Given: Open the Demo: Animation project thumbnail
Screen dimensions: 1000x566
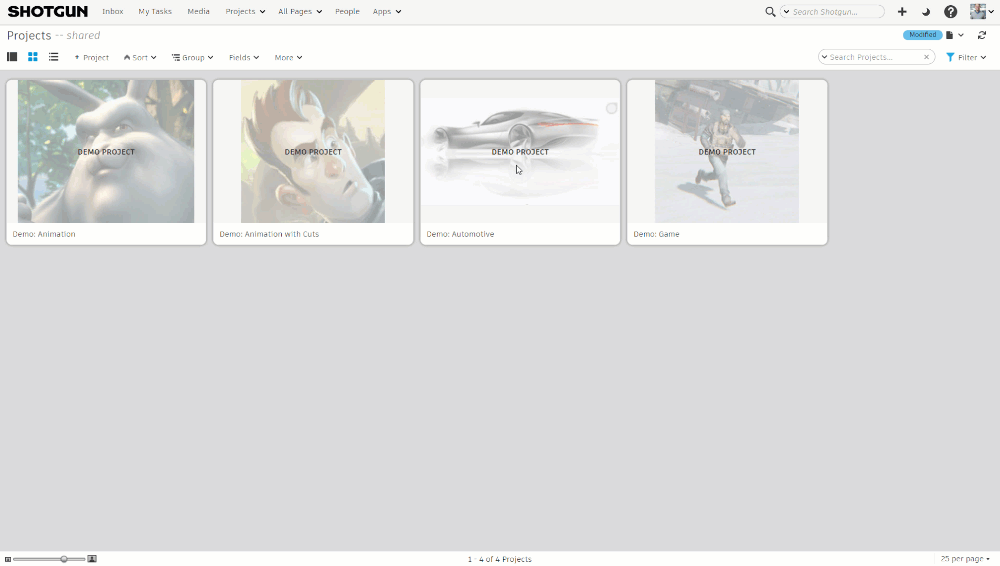Looking at the screenshot, I should tap(106, 151).
